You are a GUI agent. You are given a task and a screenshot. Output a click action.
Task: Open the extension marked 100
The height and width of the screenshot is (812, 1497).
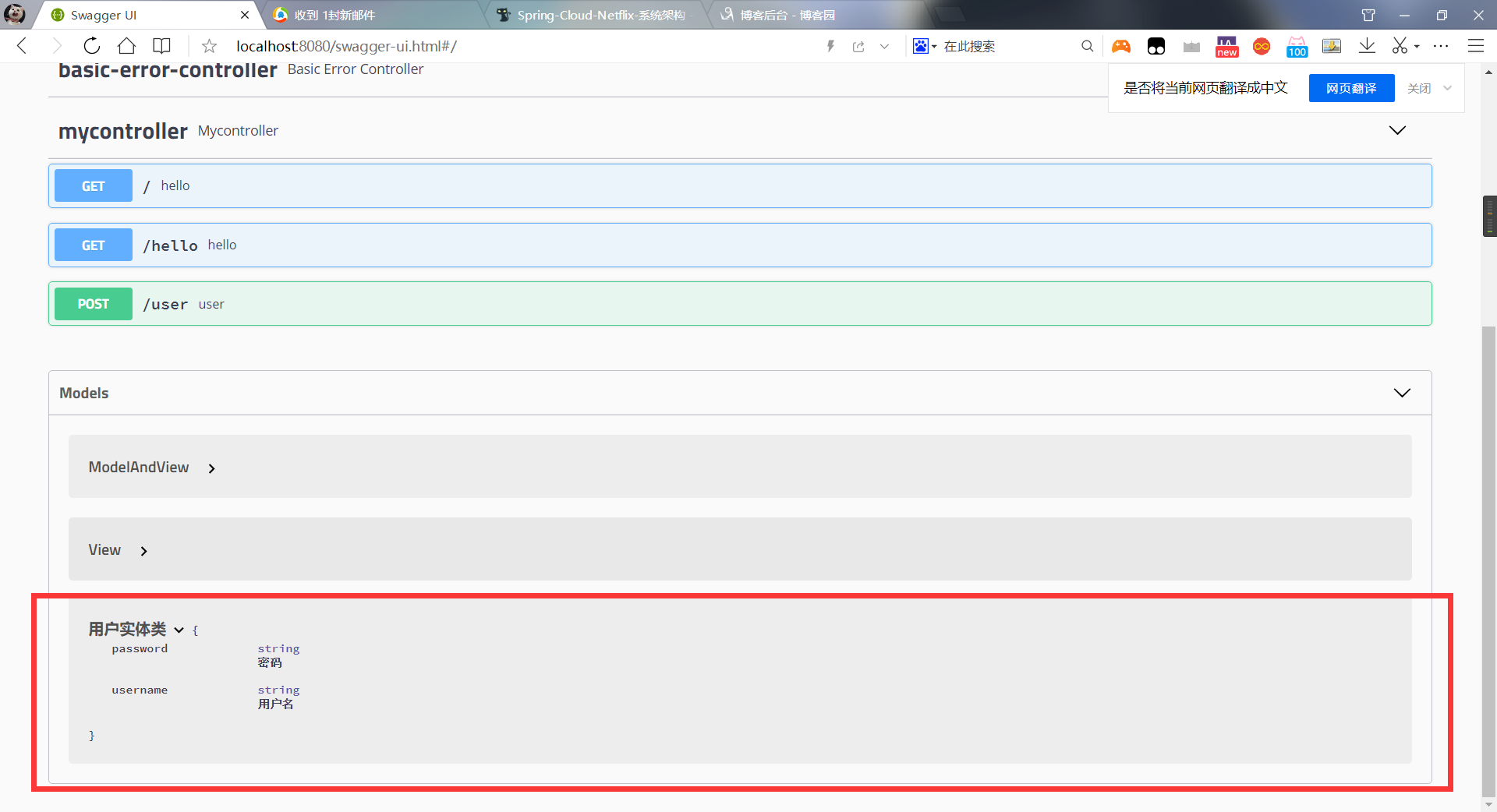1297,47
